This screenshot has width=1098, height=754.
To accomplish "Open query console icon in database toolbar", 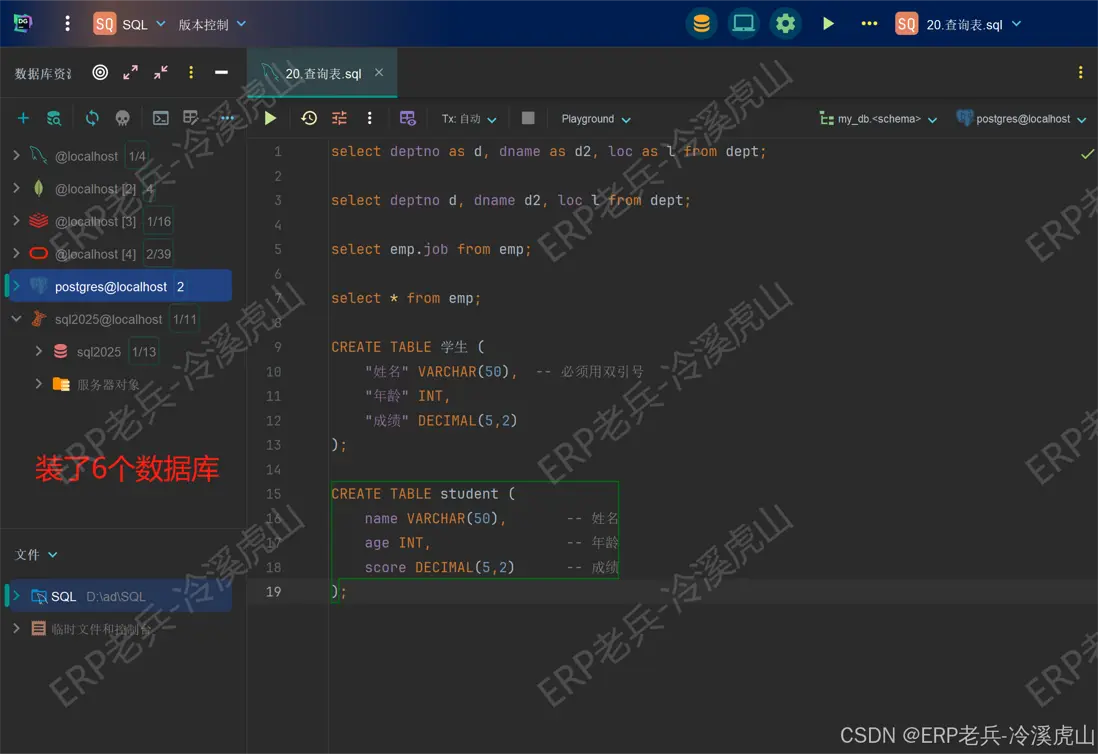I will click(160, 118).
